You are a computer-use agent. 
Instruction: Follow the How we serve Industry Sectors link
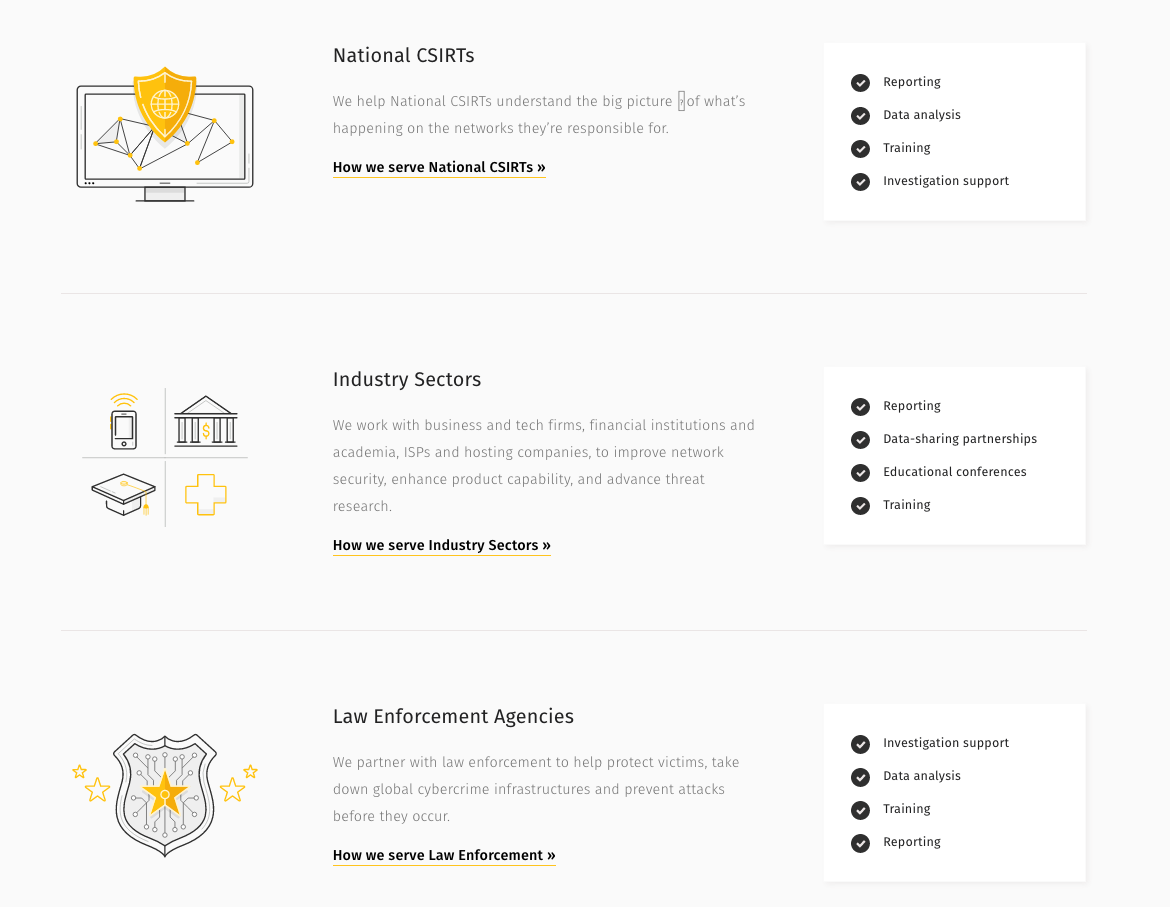pyautogui.click(x=441, y=546)
